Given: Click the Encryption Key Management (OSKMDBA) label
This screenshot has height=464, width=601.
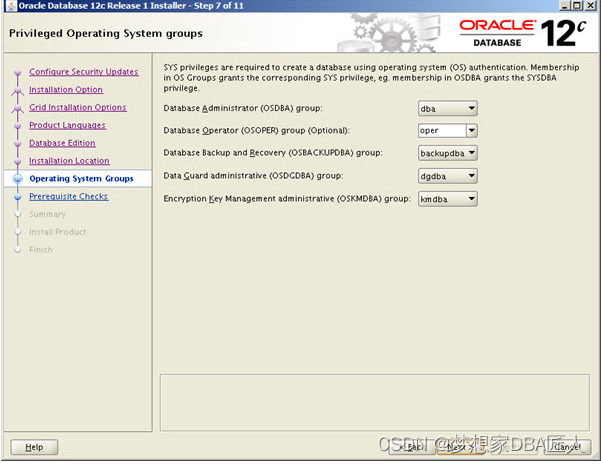Looking at the screenshot, I should pyautogui.click(x=287, y=199).
